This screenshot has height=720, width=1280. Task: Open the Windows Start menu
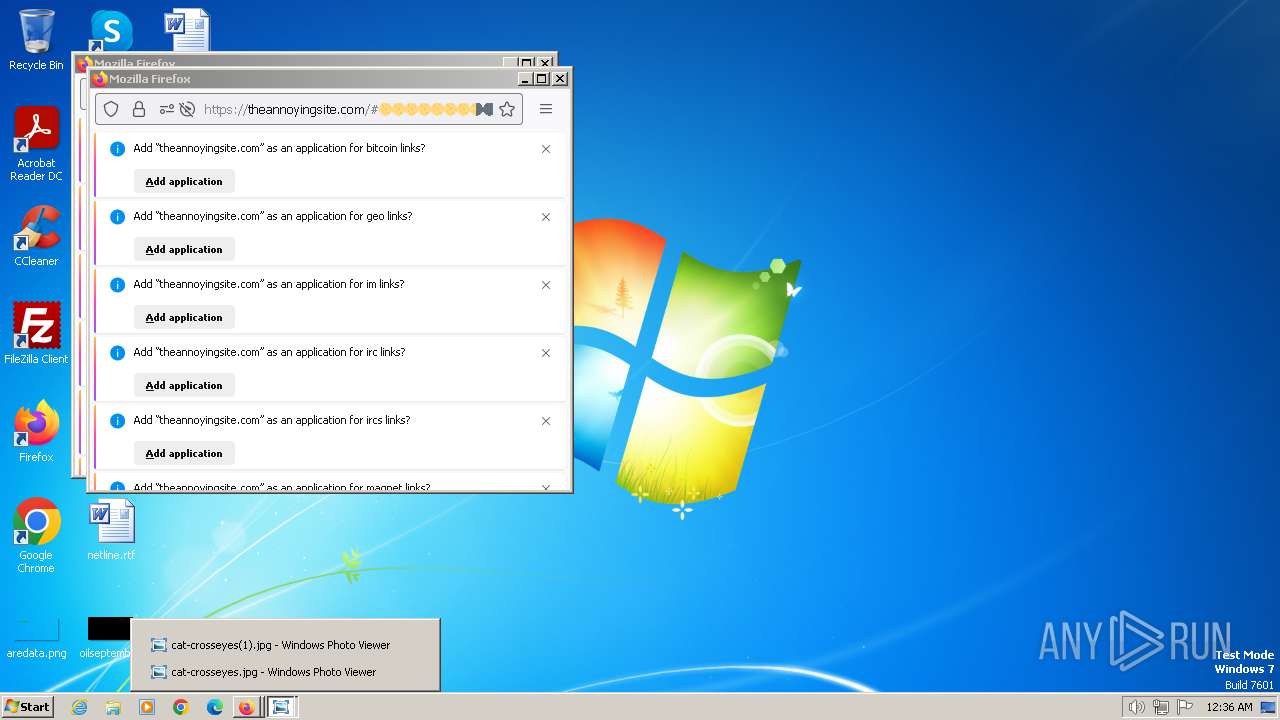coord(27,707)
